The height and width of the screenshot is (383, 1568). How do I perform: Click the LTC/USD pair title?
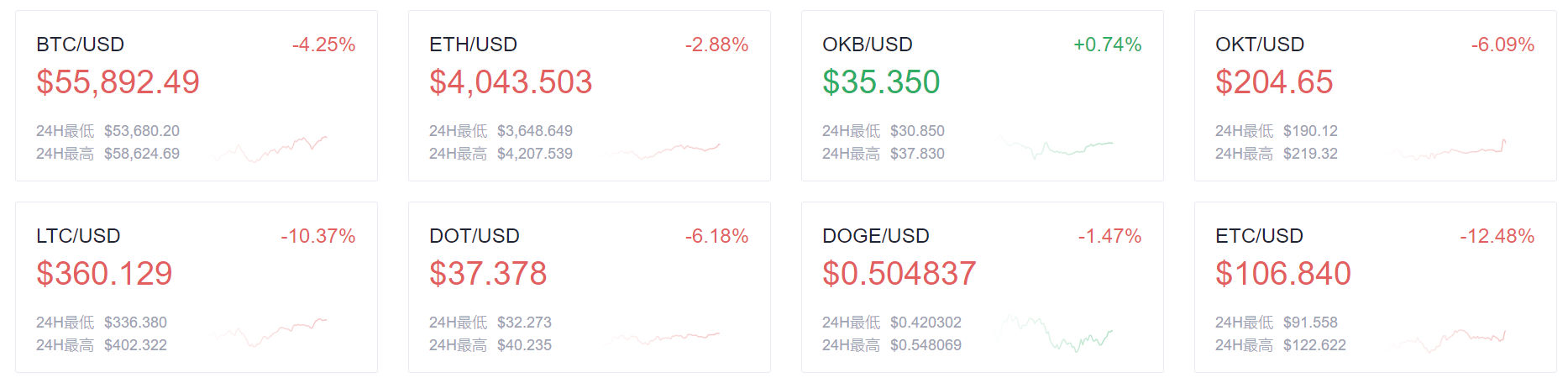coord(78,236)
